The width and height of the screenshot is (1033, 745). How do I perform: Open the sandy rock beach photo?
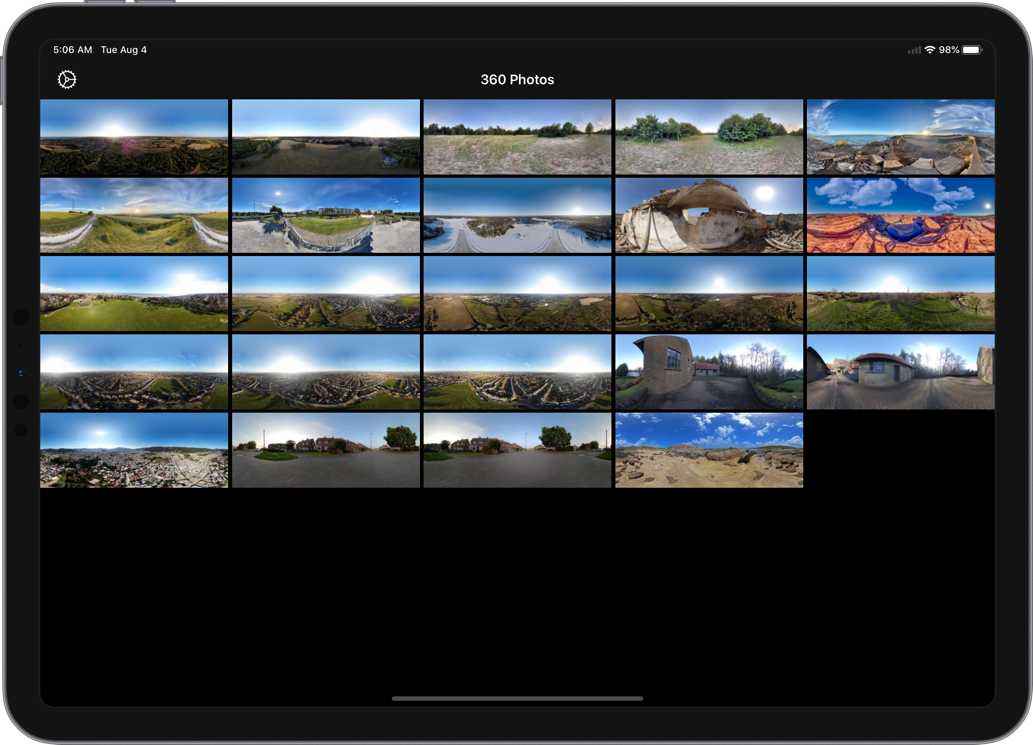[709, 451]
